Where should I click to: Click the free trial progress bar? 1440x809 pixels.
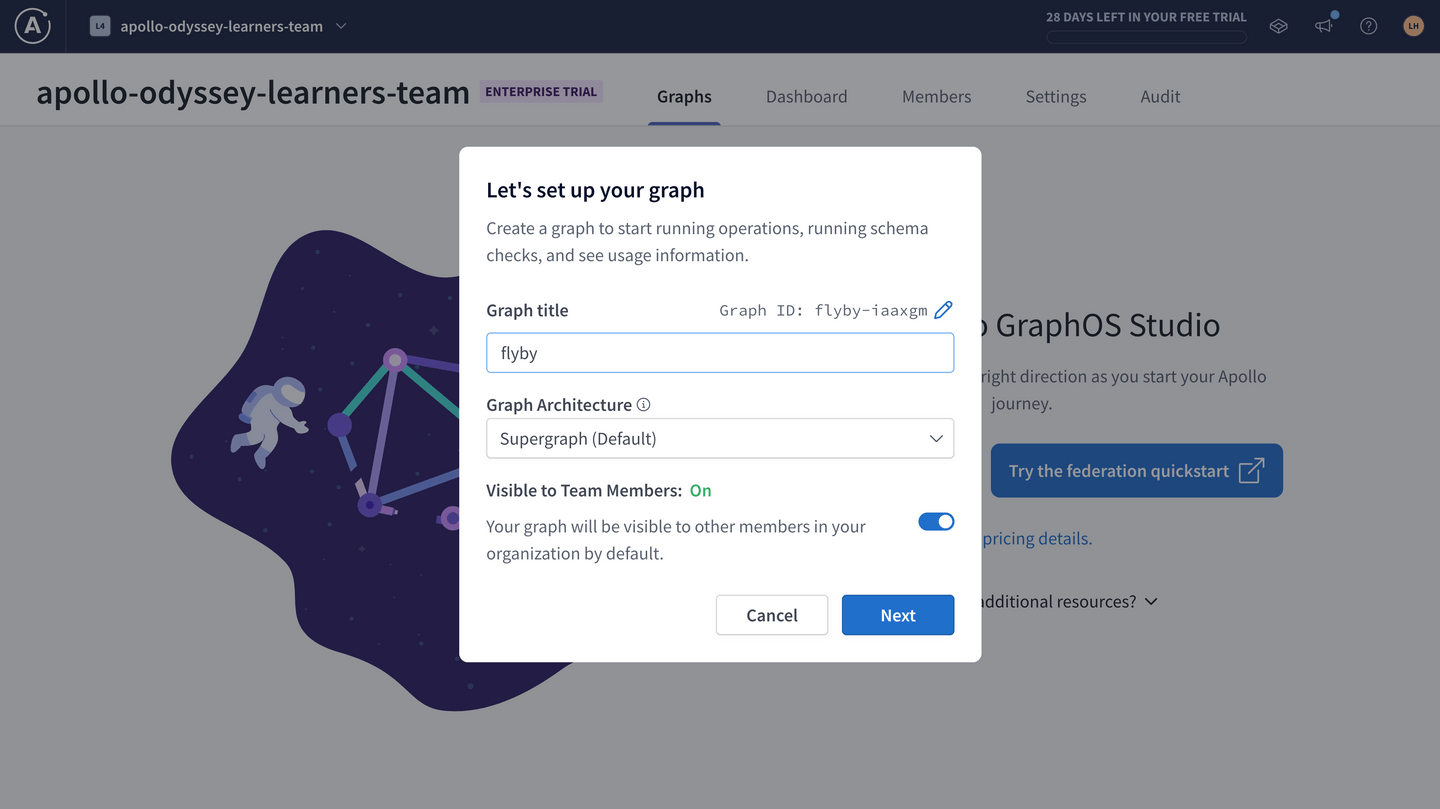[x=1146, y=37]
